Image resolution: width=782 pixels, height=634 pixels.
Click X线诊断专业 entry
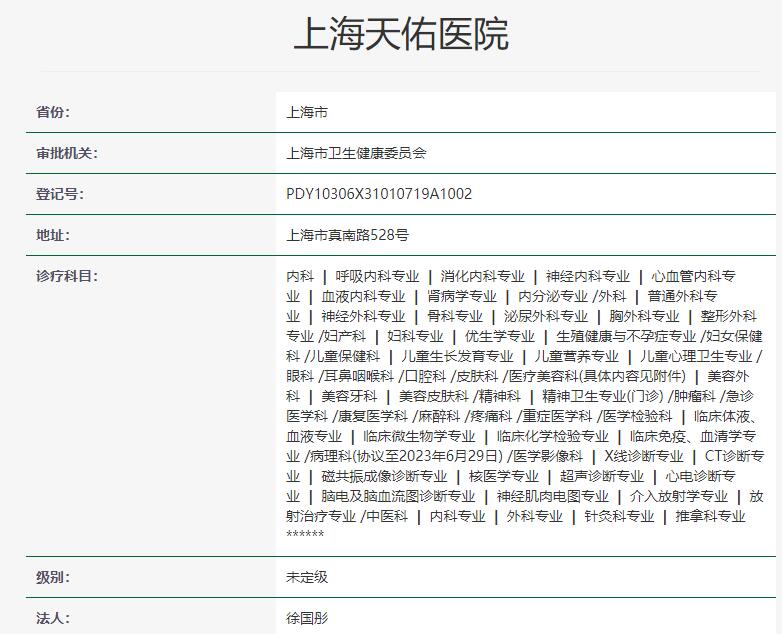click(x=644, y=456)
